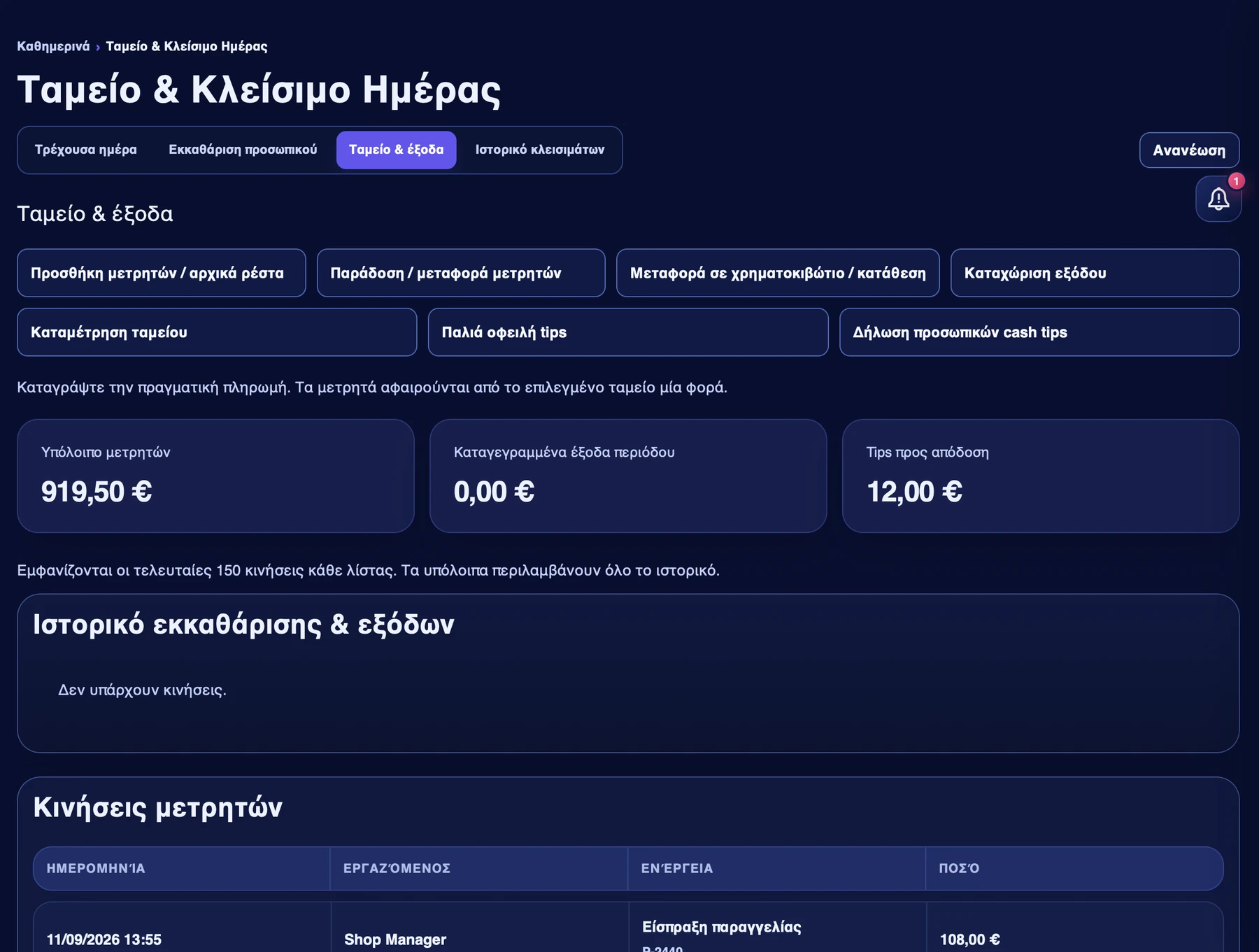Click the ΗΜΕΡΟΜΗΝΊΑ column header
The image size is (1259, 952).
181,869
